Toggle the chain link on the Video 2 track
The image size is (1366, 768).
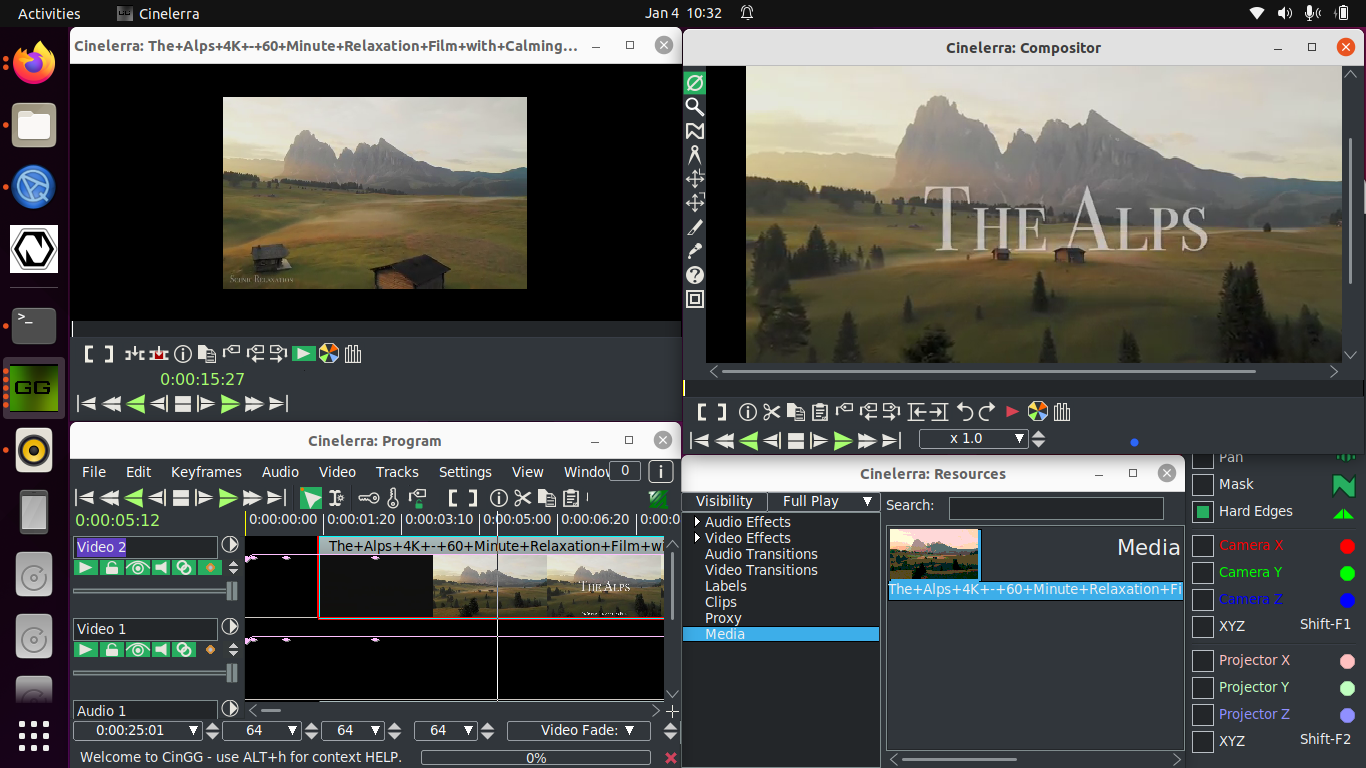tap(184, 568)
